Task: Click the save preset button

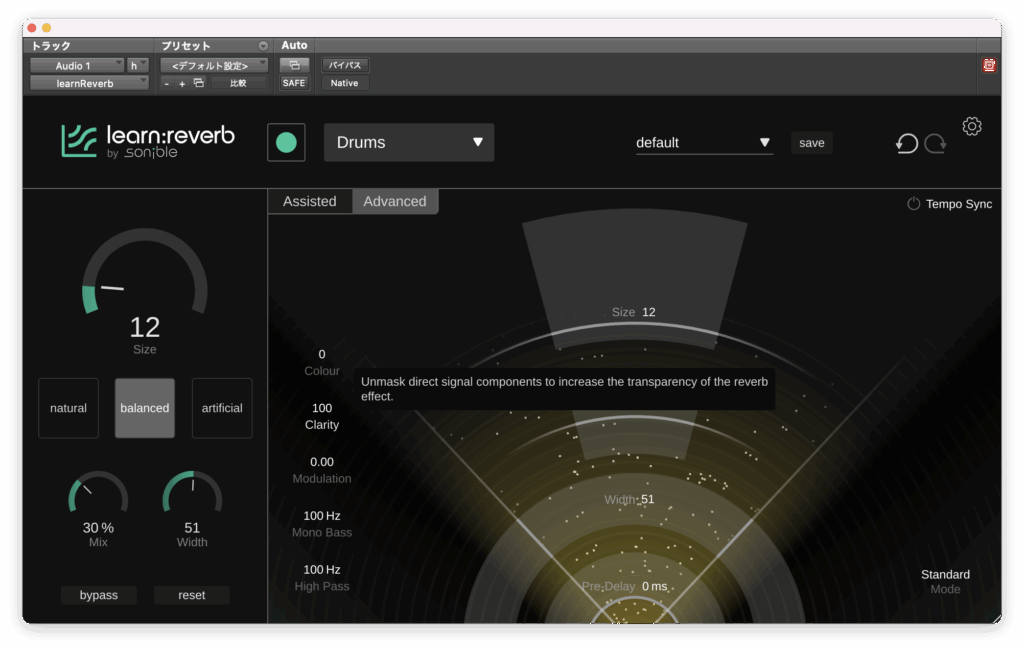Action: (x=812, y=143)
